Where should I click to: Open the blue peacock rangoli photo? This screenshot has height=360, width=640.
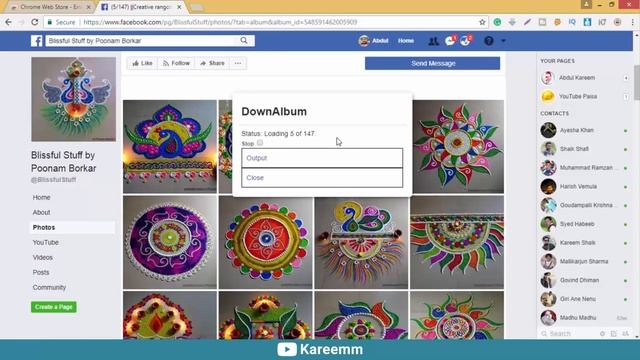[x=170, y=147]
